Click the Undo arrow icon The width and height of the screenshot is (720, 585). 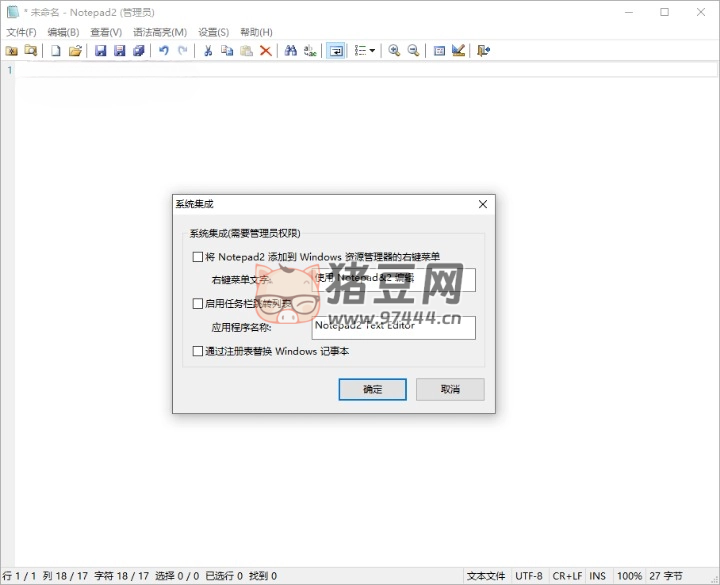click(x=163, y=50)
